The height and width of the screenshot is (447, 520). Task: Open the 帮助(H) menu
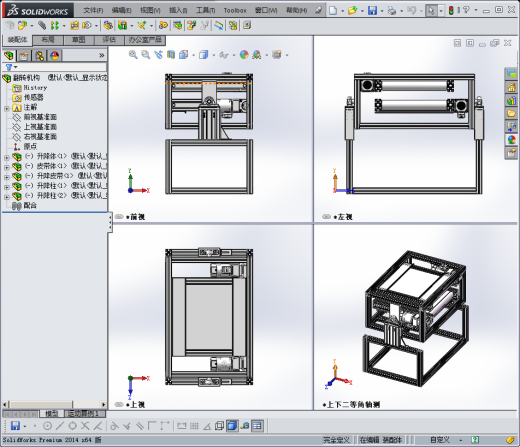point(296,10)
